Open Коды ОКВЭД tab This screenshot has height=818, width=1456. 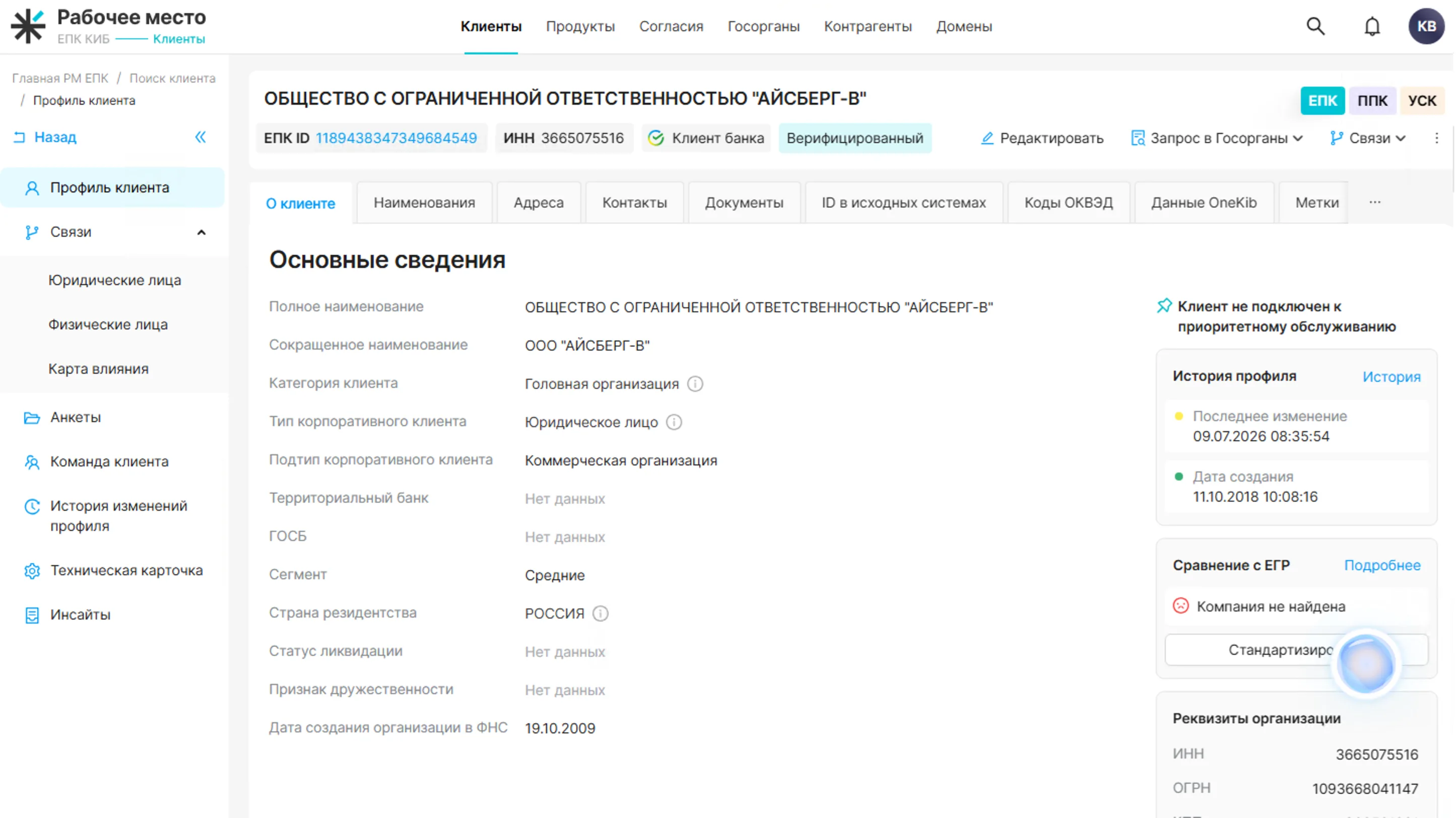tap(1068, 203)
